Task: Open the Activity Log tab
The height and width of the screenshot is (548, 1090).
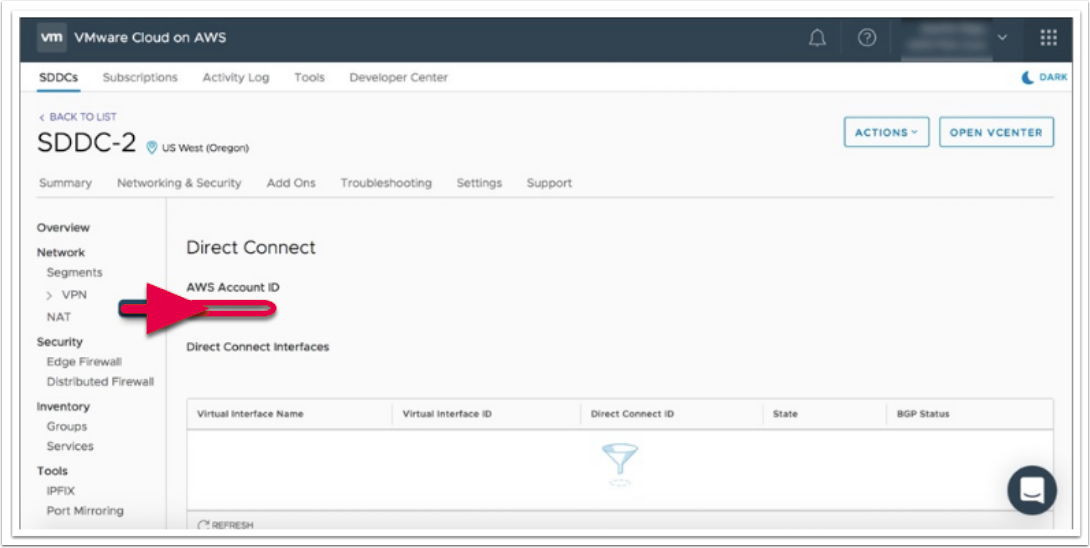Action: coord(236,77)
